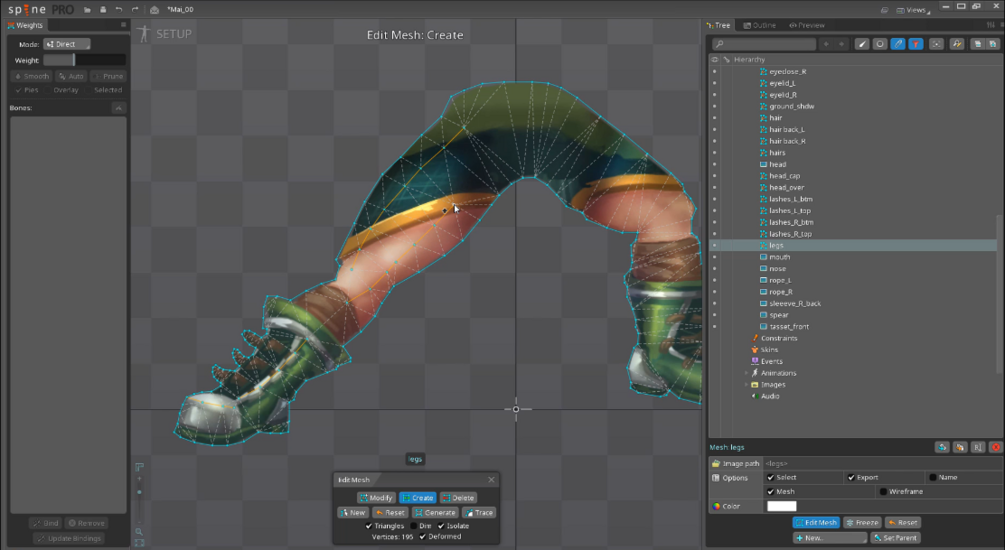The height and width of the screenshot is (550, 1005).
Task: Click the Trace button in Edit Mesh
Action: [x=479, y=512]
